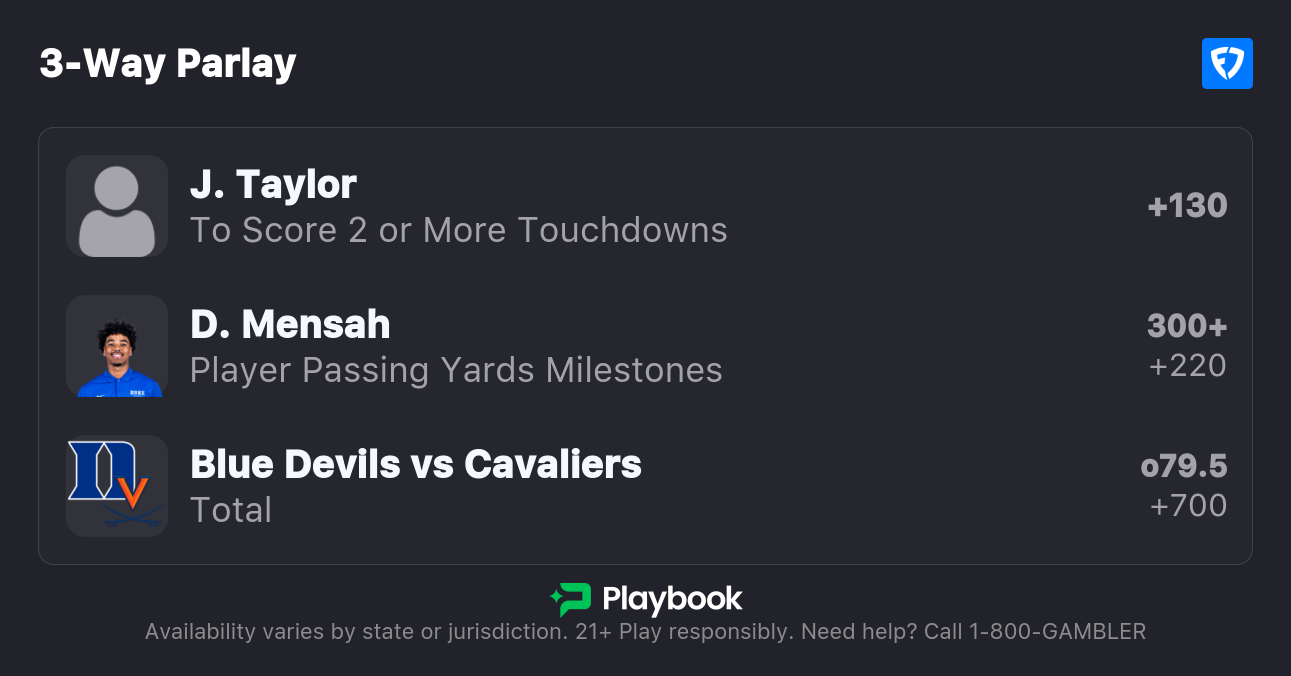Click the availability varies by state disclaimer
The image size is (1291, 676).
355,632
